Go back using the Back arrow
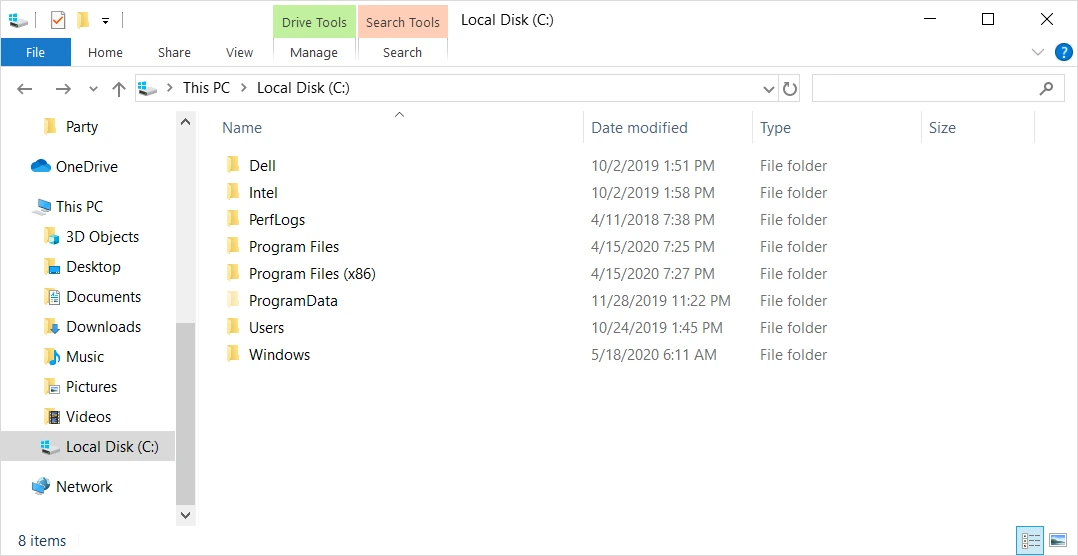Screen dimensions: 1078x556 [x=24, y=89]
